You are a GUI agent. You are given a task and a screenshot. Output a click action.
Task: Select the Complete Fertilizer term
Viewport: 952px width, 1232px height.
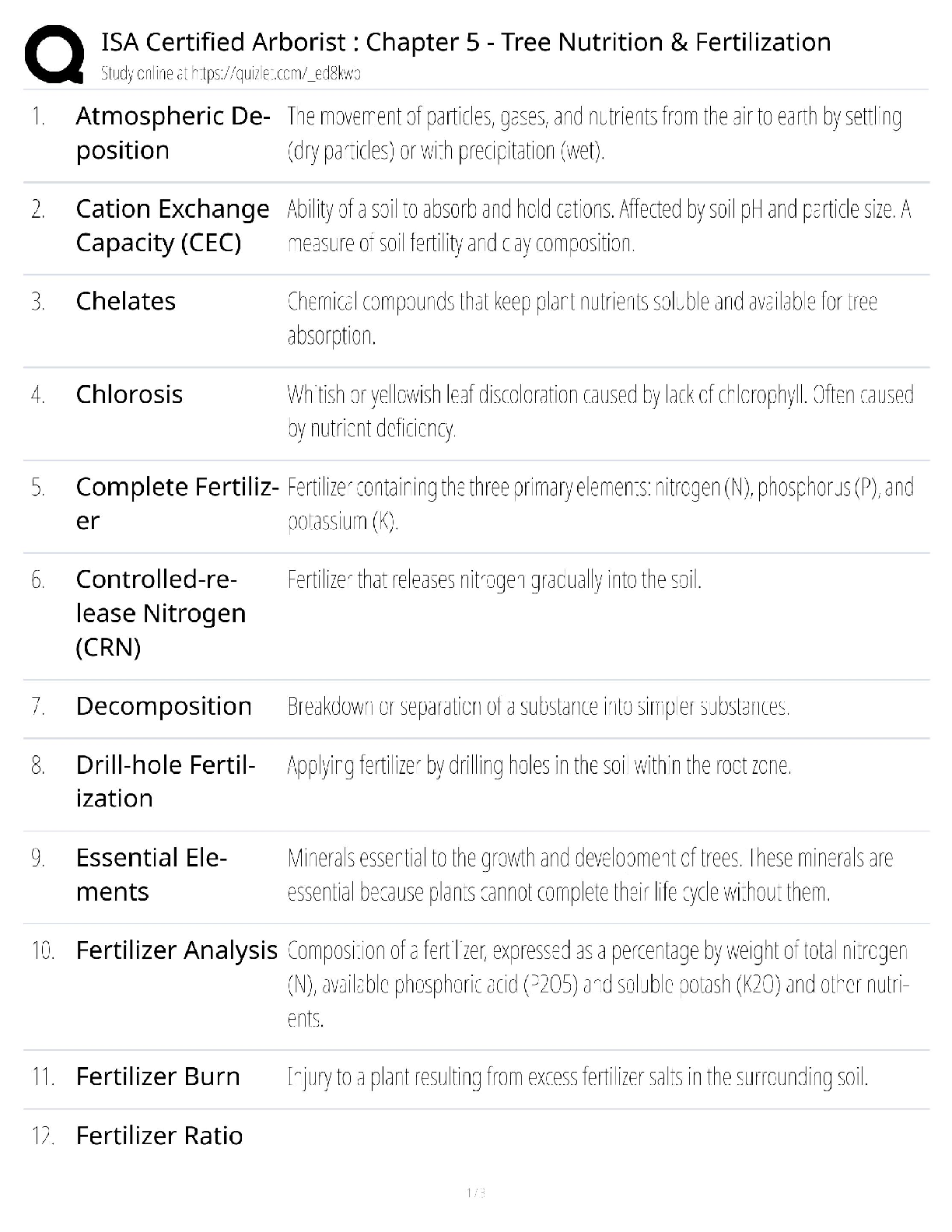[x=177, y=503]
